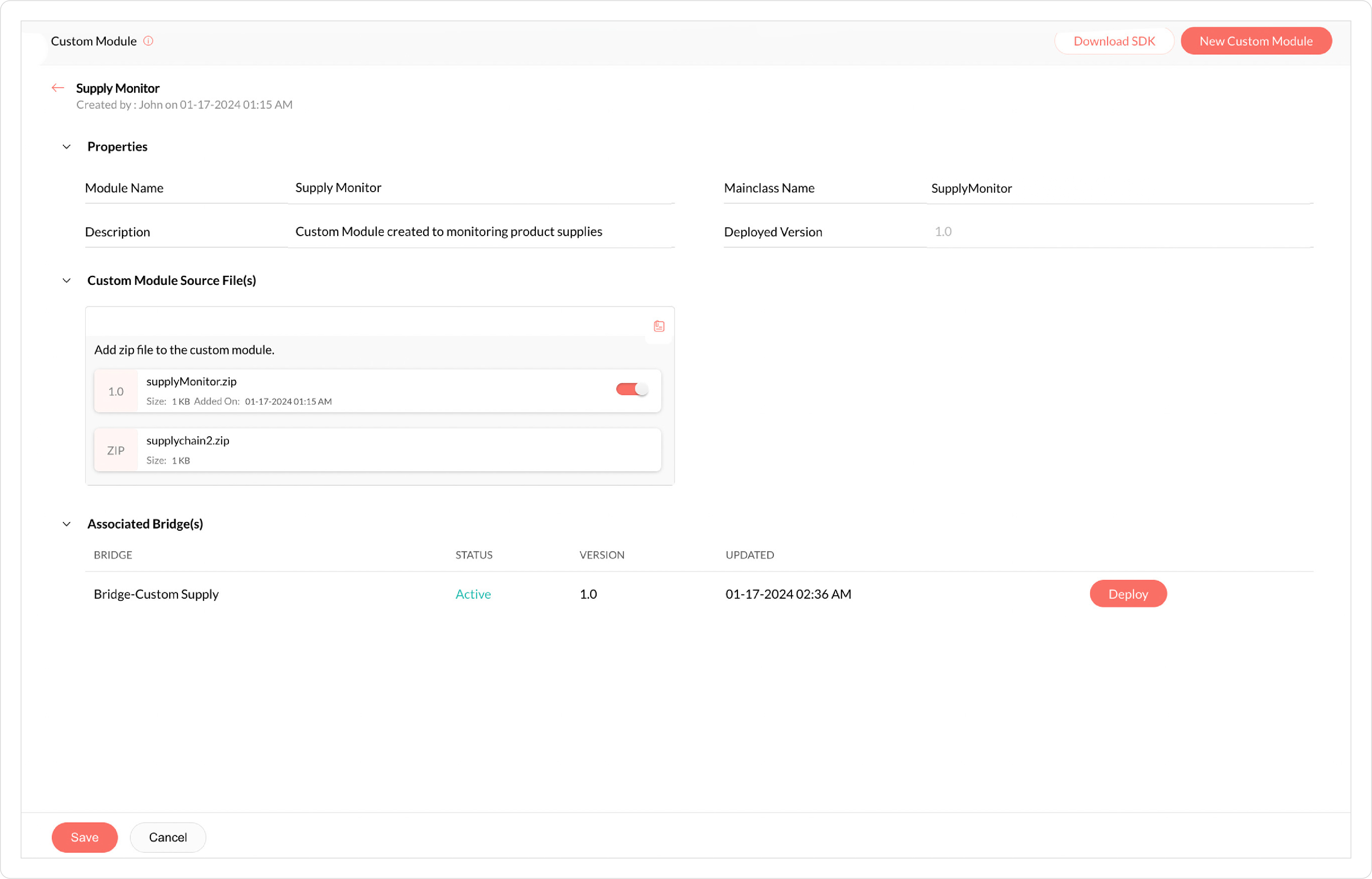The image size is (1372, 879).
Task: Click the Cancel button
Action: pos(168,837)
